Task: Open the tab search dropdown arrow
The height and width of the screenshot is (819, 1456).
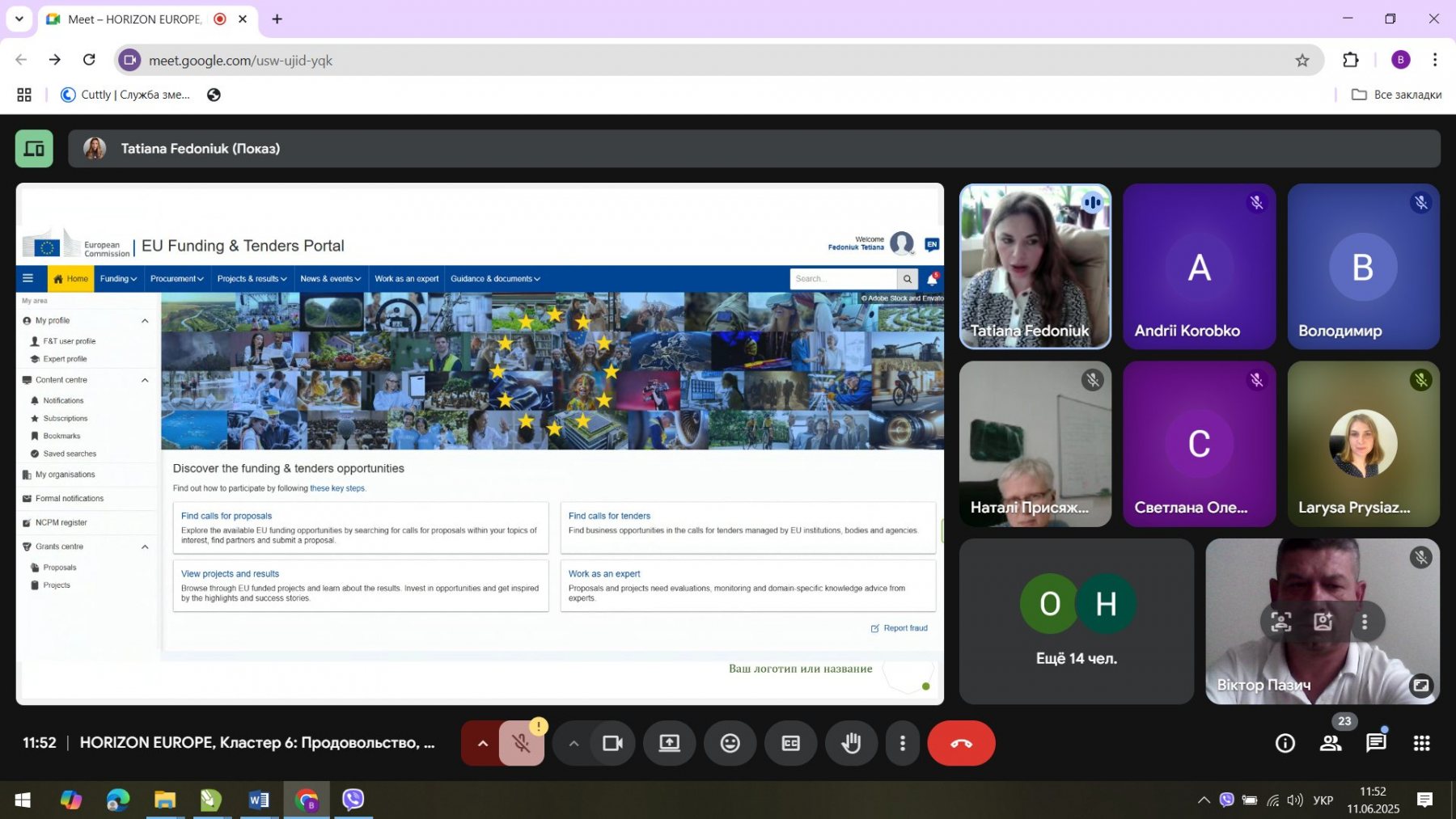Action: coord(19,19)
